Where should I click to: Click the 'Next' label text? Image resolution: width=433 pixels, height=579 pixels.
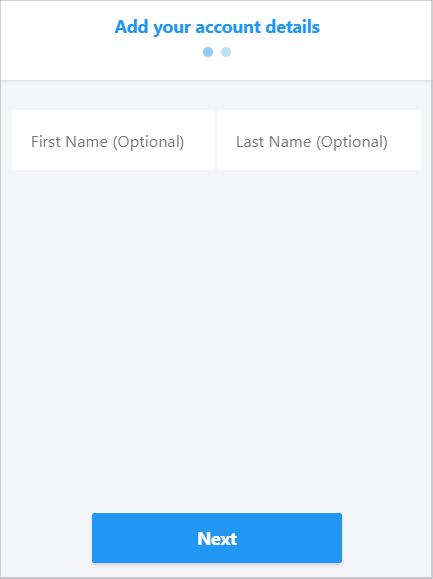tap(217, 538)
